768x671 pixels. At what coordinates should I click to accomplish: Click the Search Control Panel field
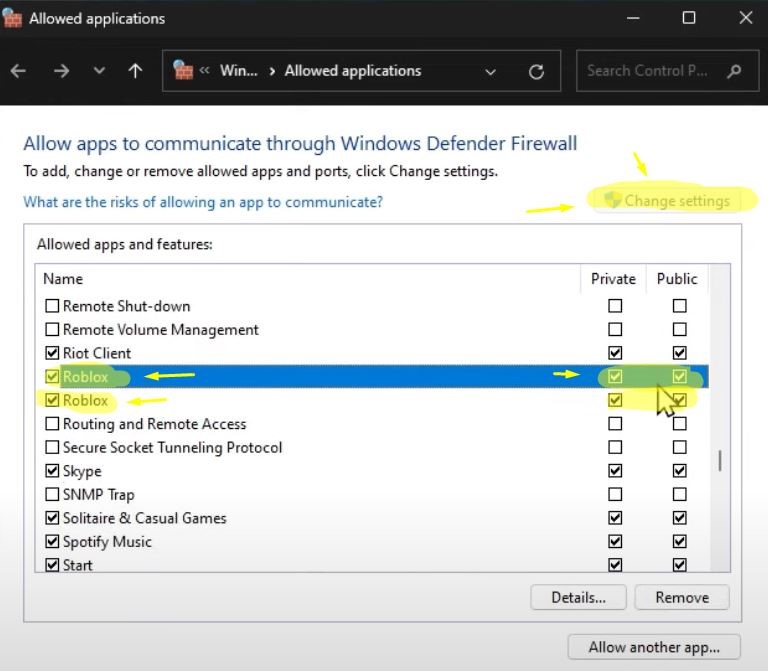click(x=667, y=71)
